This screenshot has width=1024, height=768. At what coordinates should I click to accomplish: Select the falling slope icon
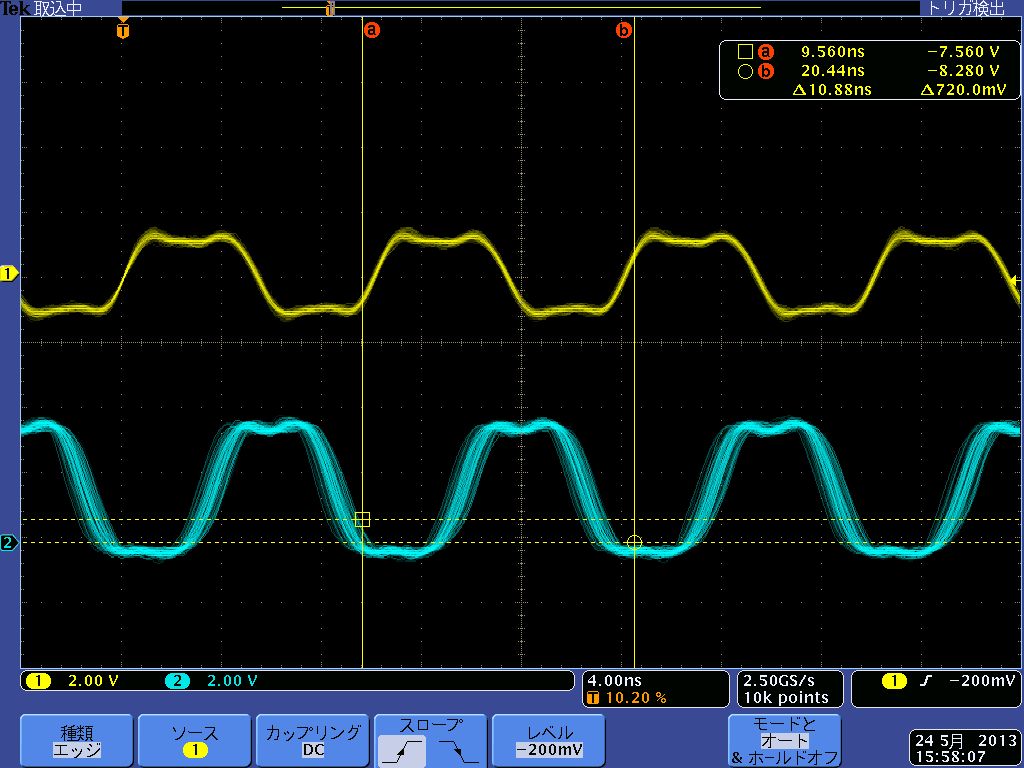(x=457, y=750)
